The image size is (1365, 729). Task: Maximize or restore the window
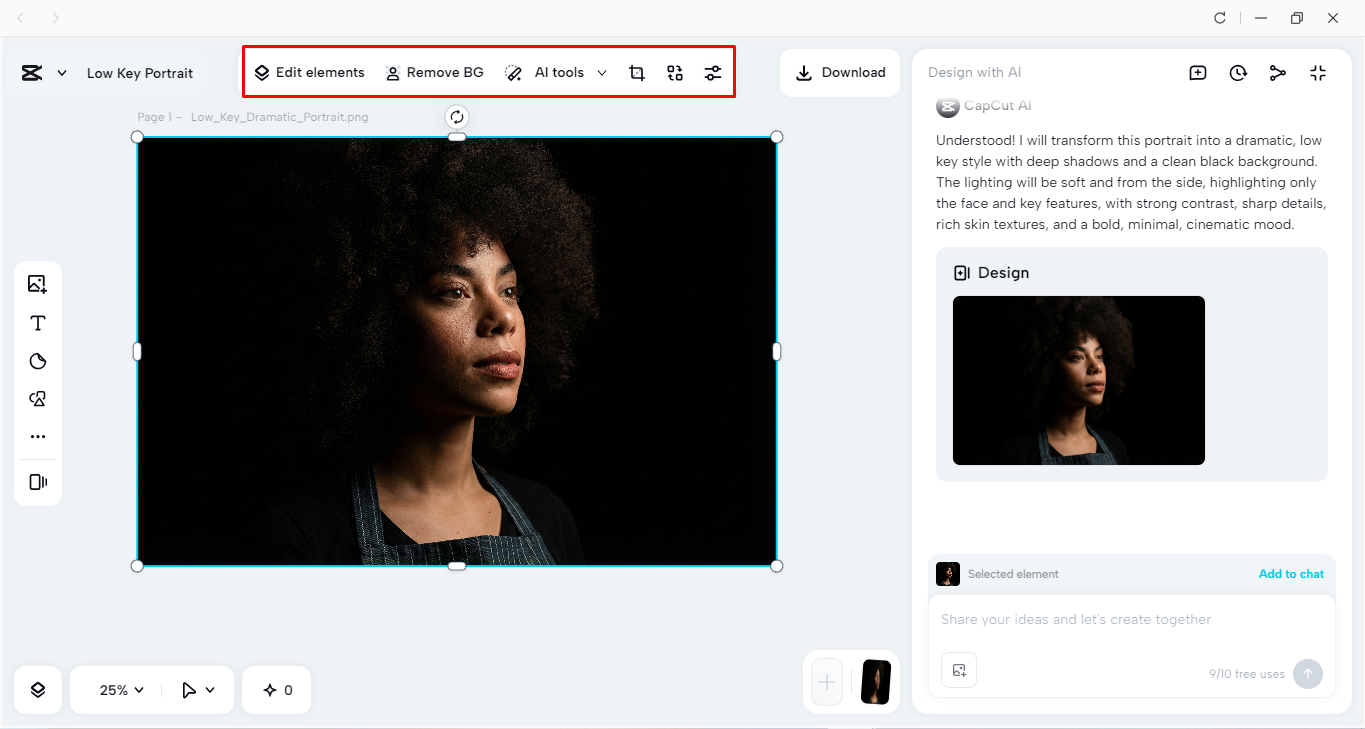[1297, 18]
